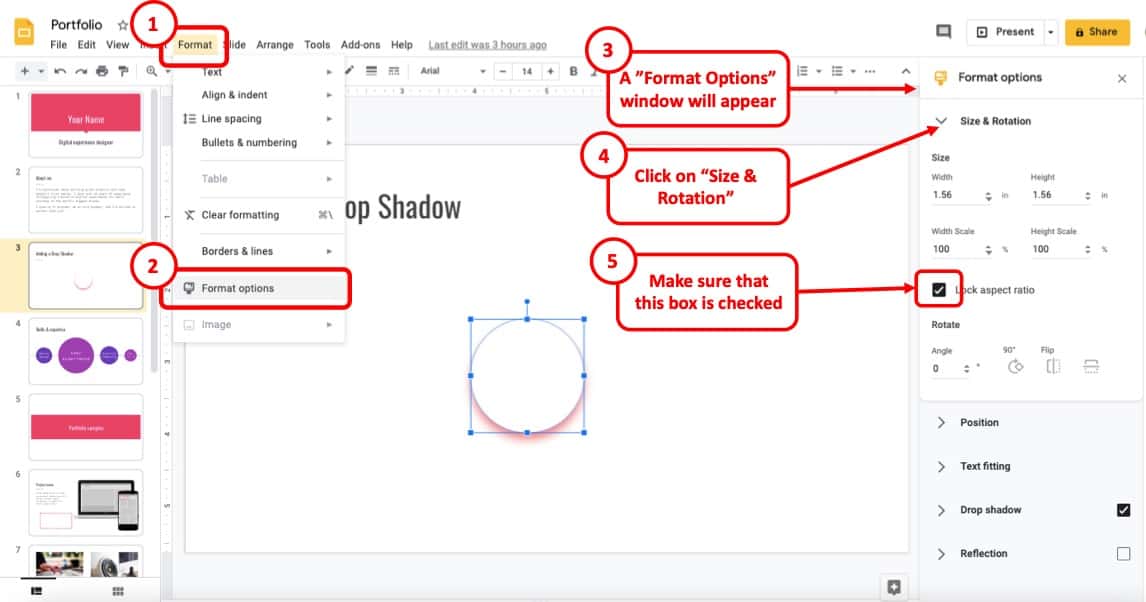Open the Bullets & numbering submenu
Viewport: 1146px width, 602px height.
pos(259,142)
